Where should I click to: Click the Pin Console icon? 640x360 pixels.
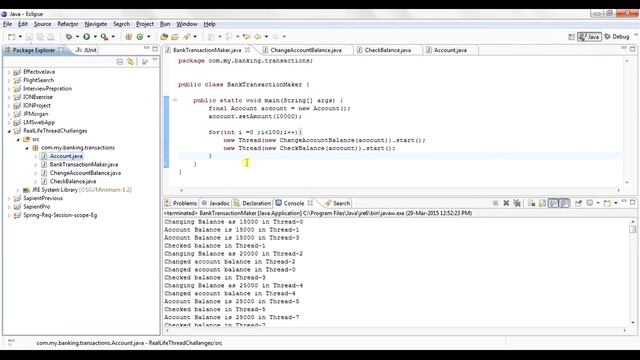pos(578,203)
